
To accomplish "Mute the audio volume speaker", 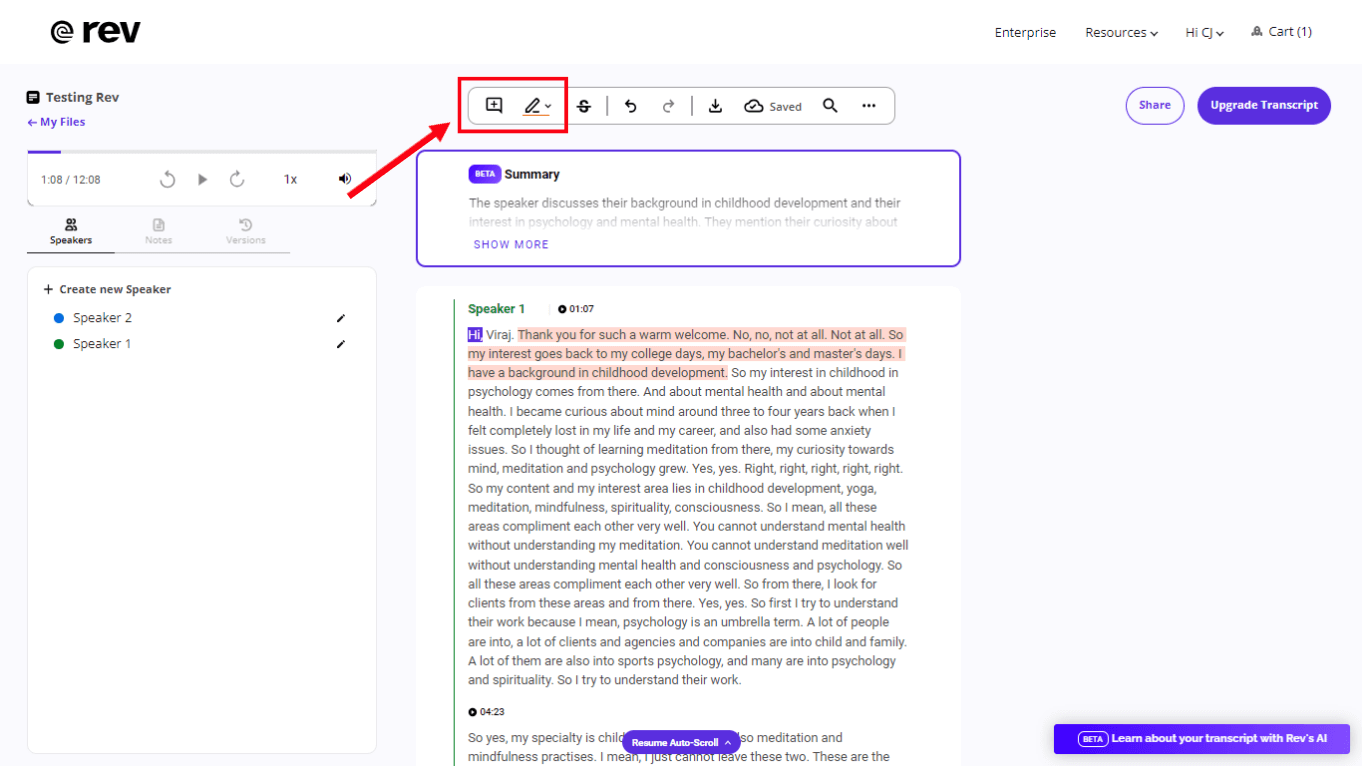I will 345,179.
